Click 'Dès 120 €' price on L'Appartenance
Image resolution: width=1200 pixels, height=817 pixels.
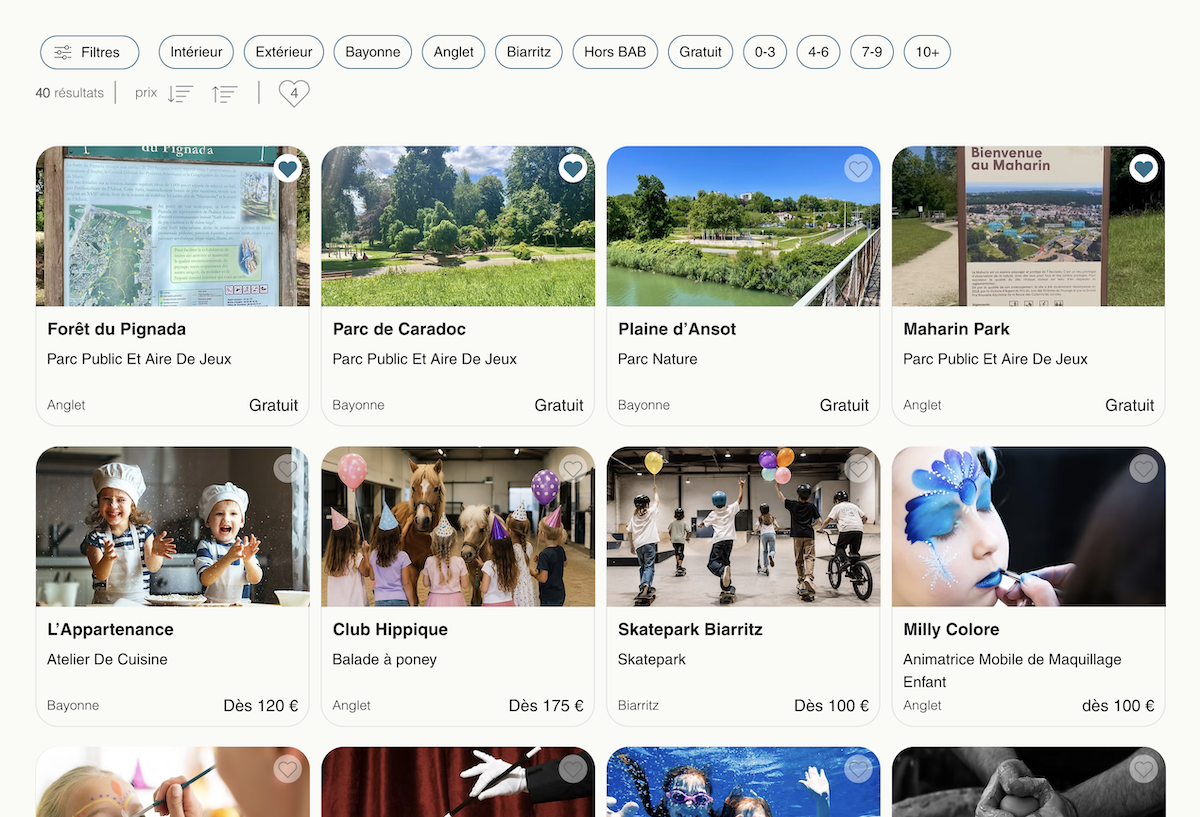pyautogui.click(x=261, y=705)
